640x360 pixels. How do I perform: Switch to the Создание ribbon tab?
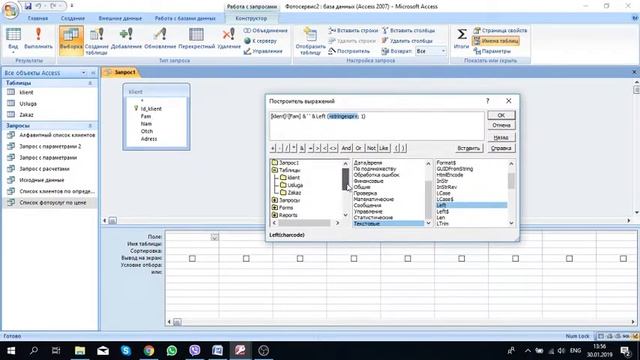[x=73, y=18]
